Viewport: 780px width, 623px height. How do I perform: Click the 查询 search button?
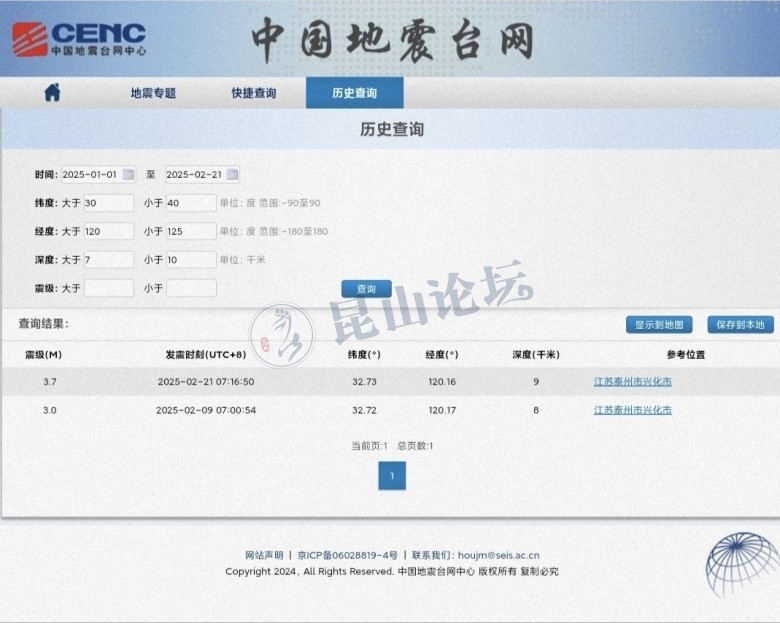coord(366,289)
